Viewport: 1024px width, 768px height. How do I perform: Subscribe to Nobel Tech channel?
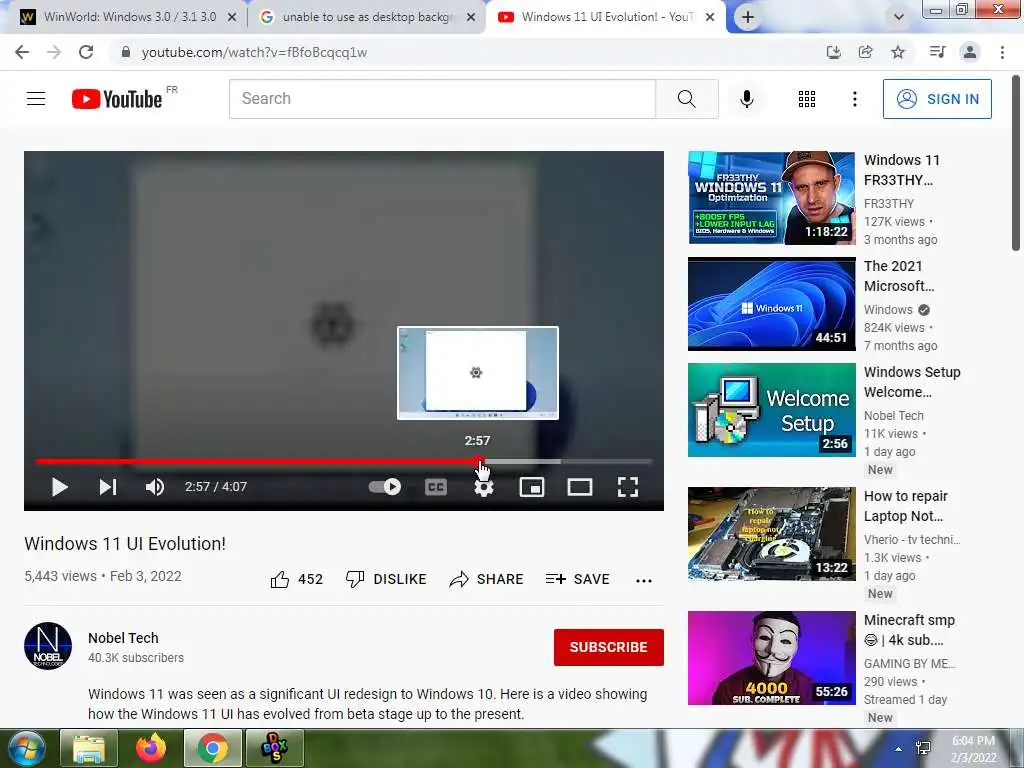[609, 647]
